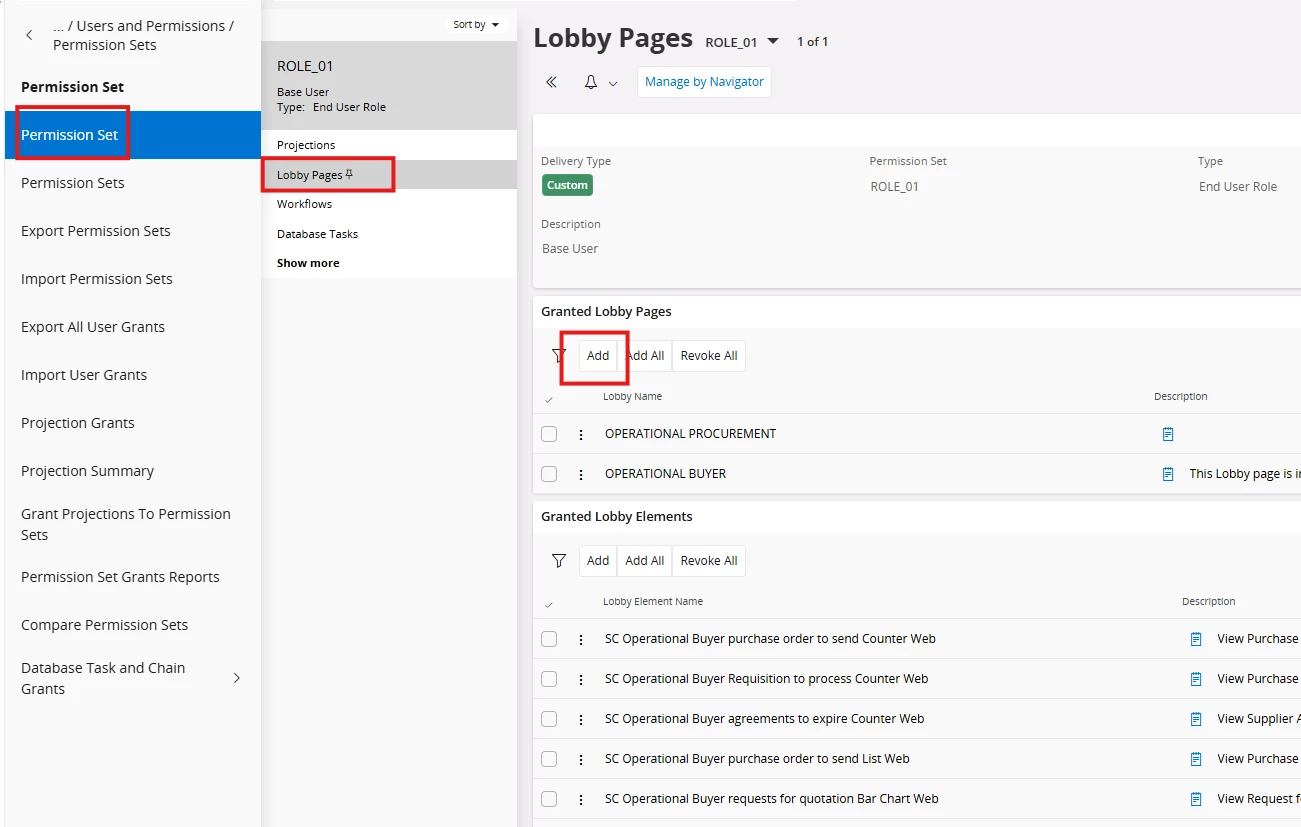Sort by the Lobby Name column header
Image resolution: width=1301 pixels, height=827 pixels.
tap(632, 397)
